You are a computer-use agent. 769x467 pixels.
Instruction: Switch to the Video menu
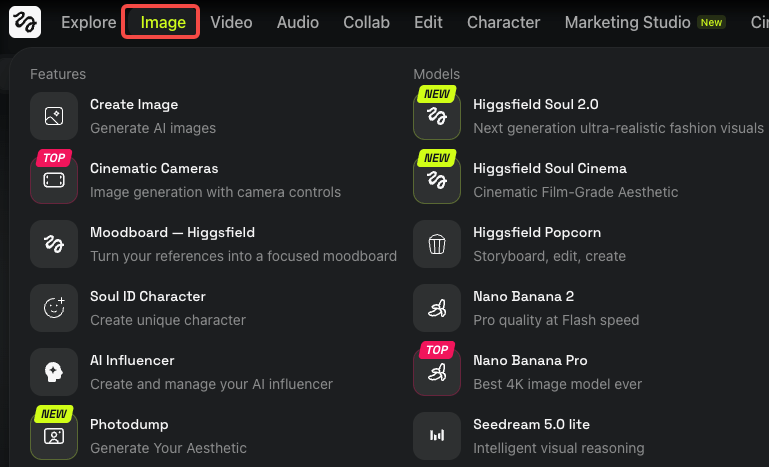(231, 22)
